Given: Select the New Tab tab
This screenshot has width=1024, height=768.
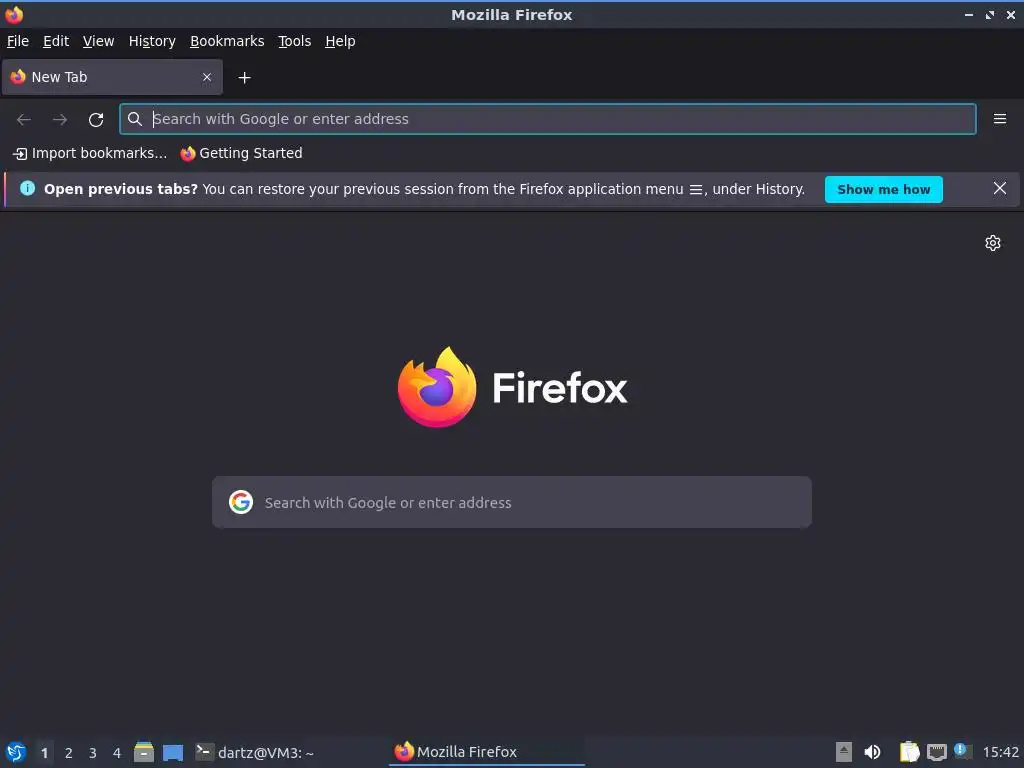Looking at the screenshot, I should [112, 77].
